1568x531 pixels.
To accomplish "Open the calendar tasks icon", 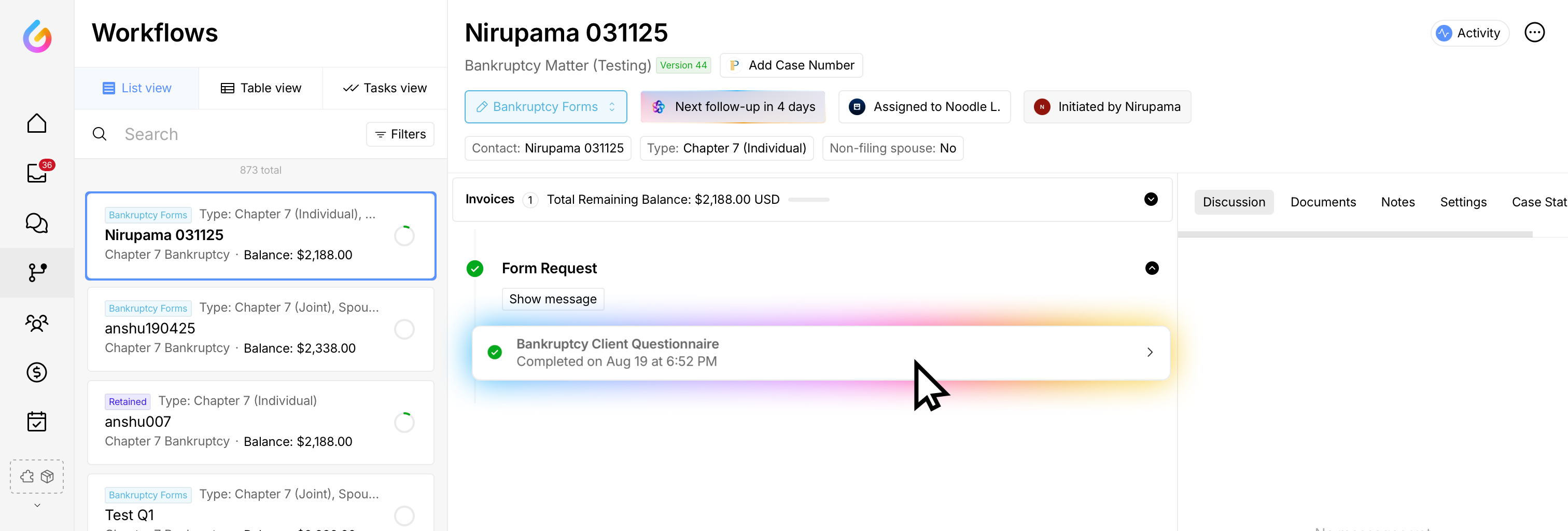I will click(x=36, y=422).
